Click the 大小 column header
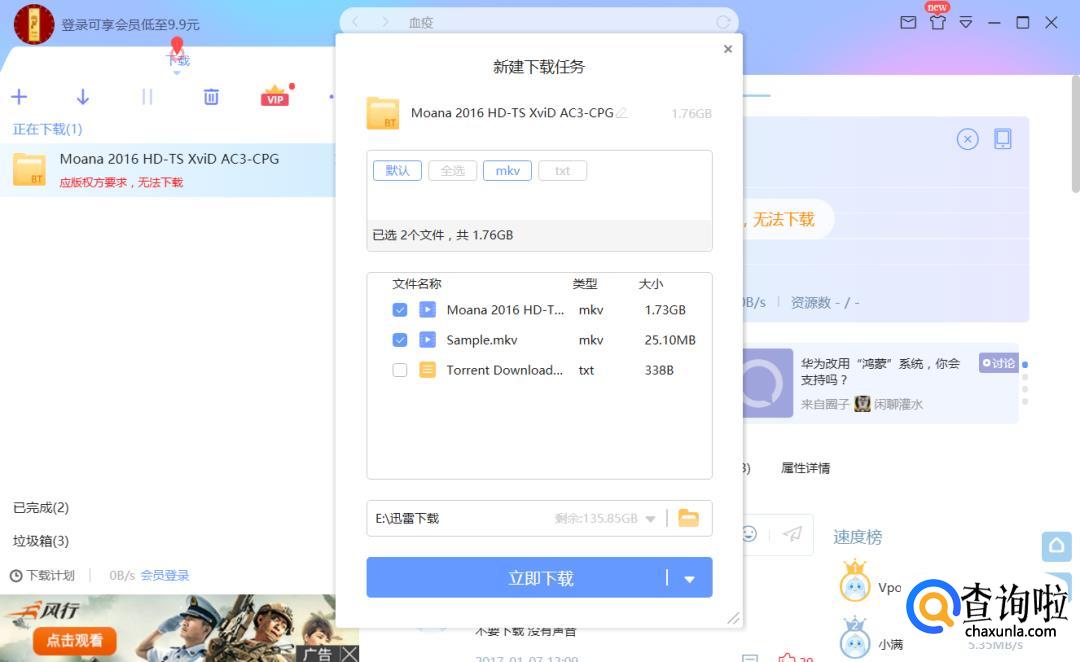This screenshot has width=1080, height=662. (651, 284)
